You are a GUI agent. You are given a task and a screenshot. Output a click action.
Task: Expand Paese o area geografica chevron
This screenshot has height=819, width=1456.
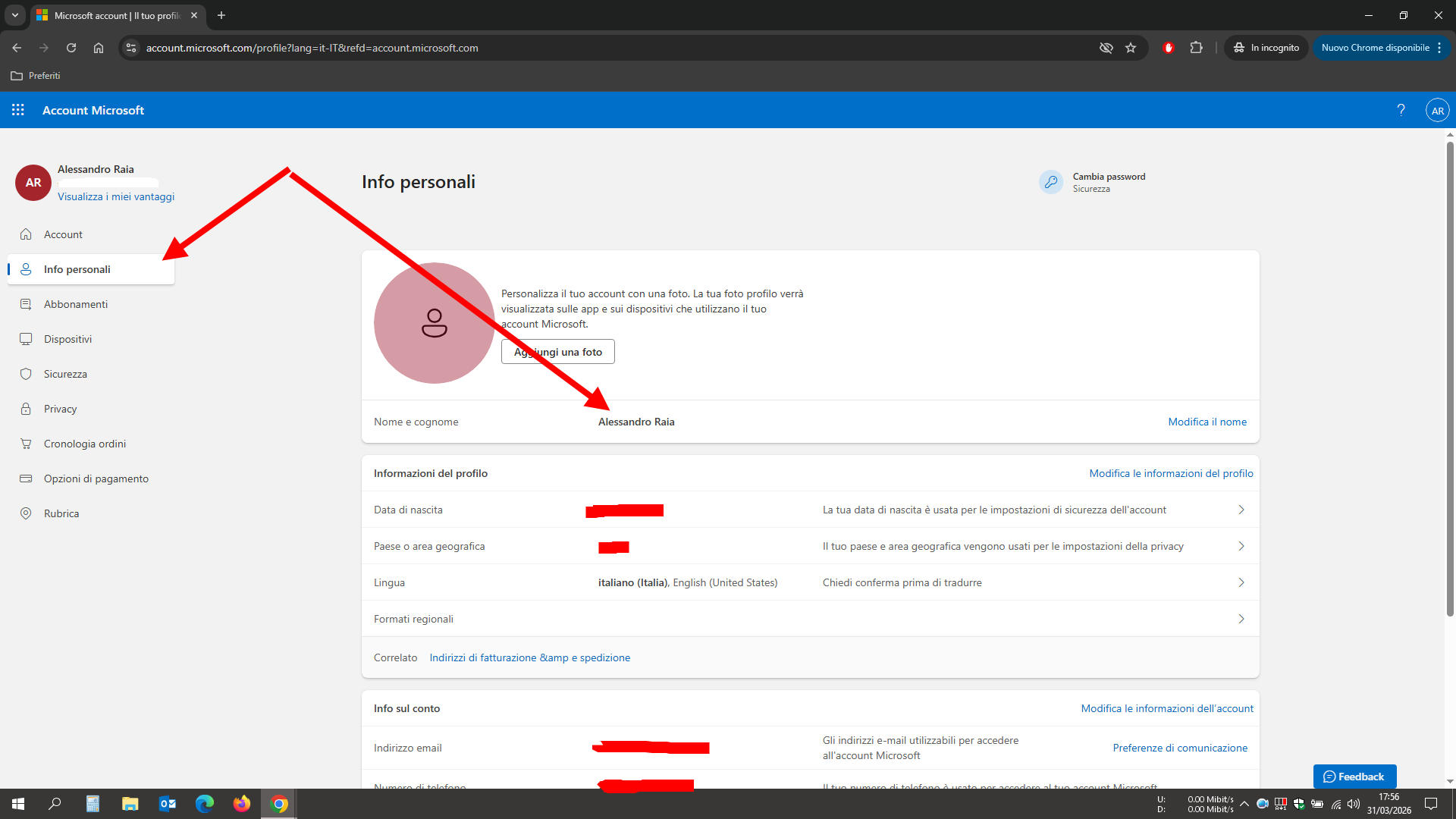click(x=1241, y=546)
